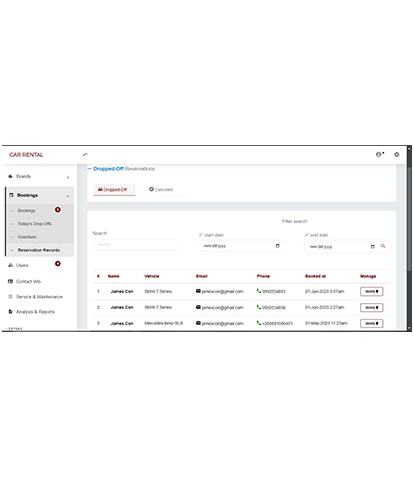The width and height of the screenshot is (414, 477).
Task: Expand the Brands menu arrow
Action: (x=68, y=177)
